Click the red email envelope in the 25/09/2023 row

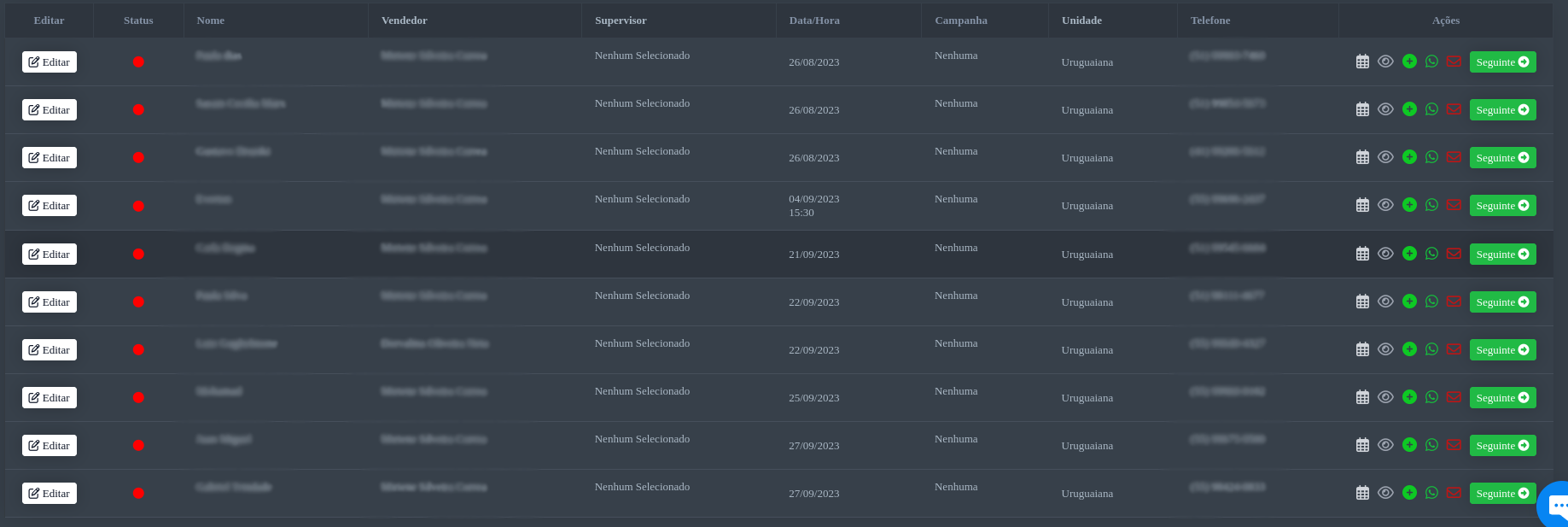1454,397
